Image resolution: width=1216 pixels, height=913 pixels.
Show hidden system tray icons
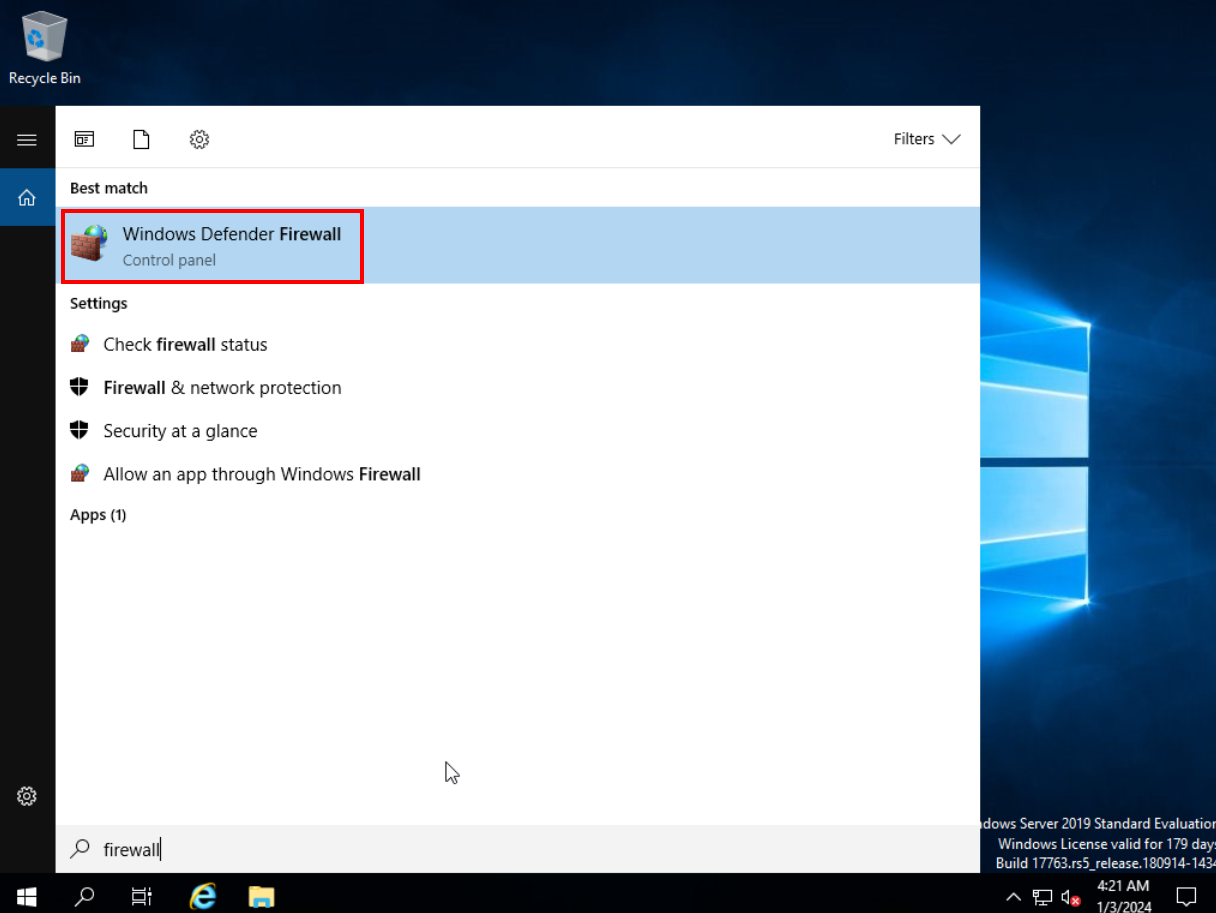coord(1013,896)
